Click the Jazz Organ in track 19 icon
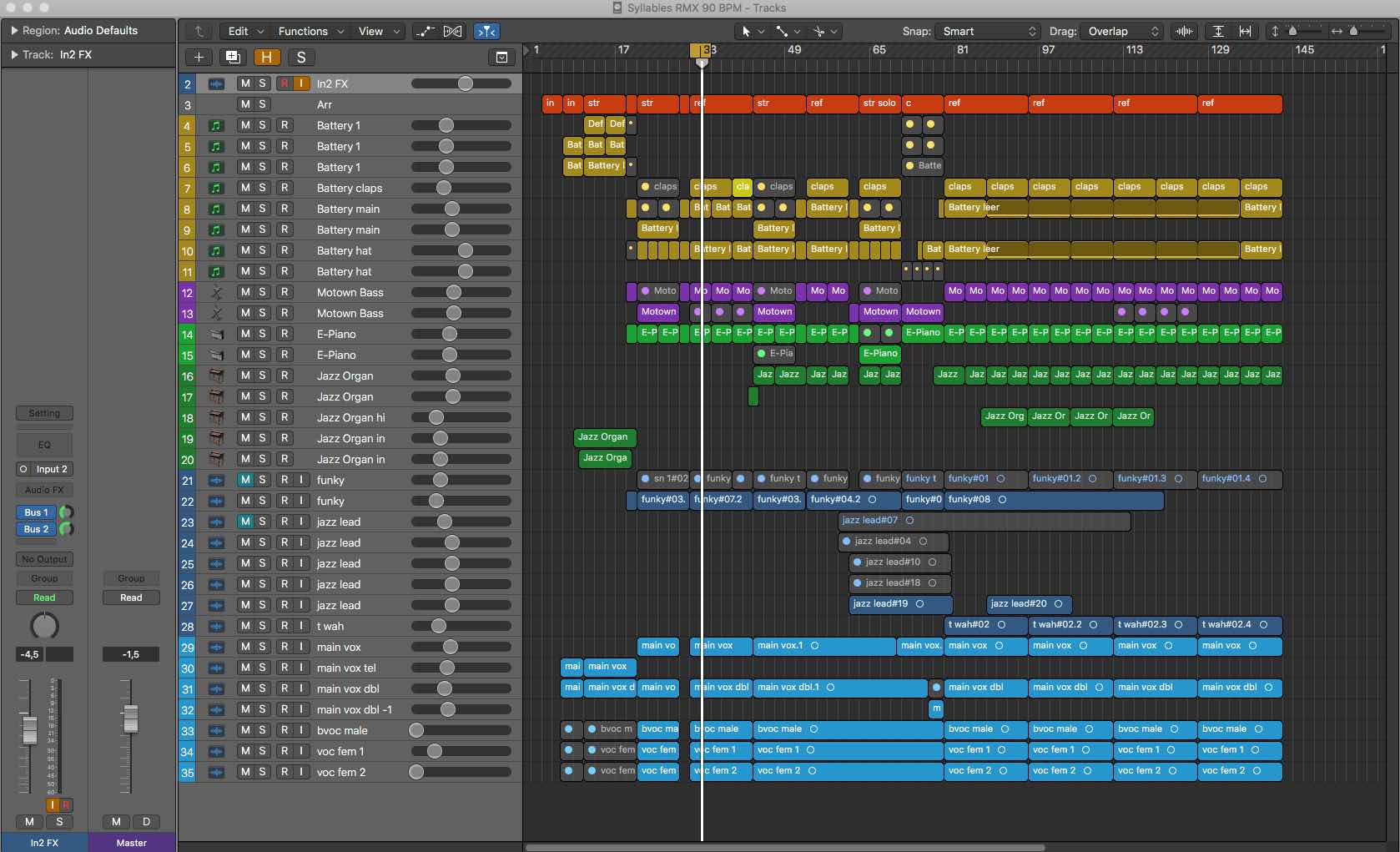Image resolution: width=1400 pixels, height=852 pixels. 216,438
